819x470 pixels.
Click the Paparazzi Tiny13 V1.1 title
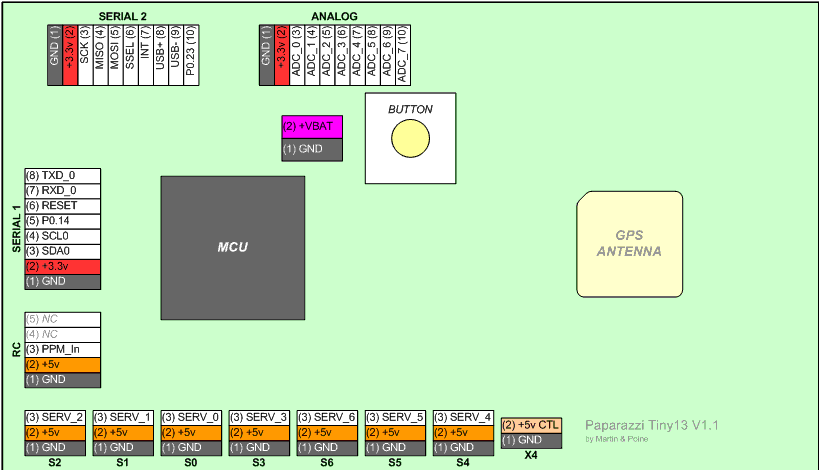click(652, 425)
